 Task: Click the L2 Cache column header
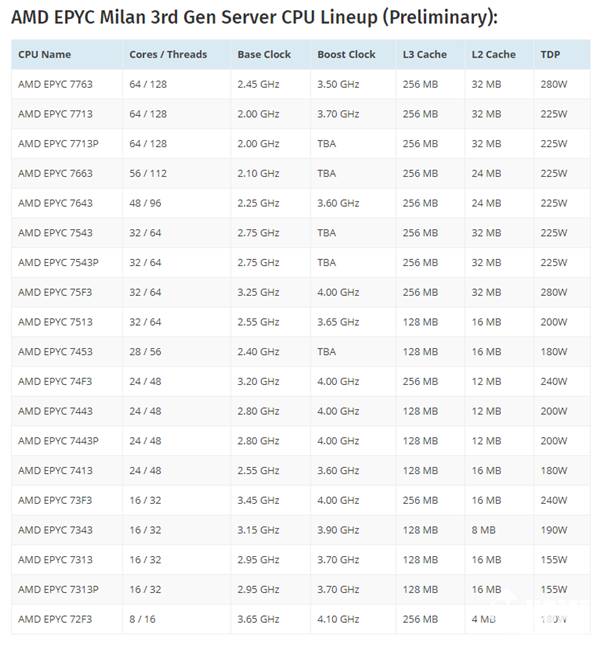[495, 54]
